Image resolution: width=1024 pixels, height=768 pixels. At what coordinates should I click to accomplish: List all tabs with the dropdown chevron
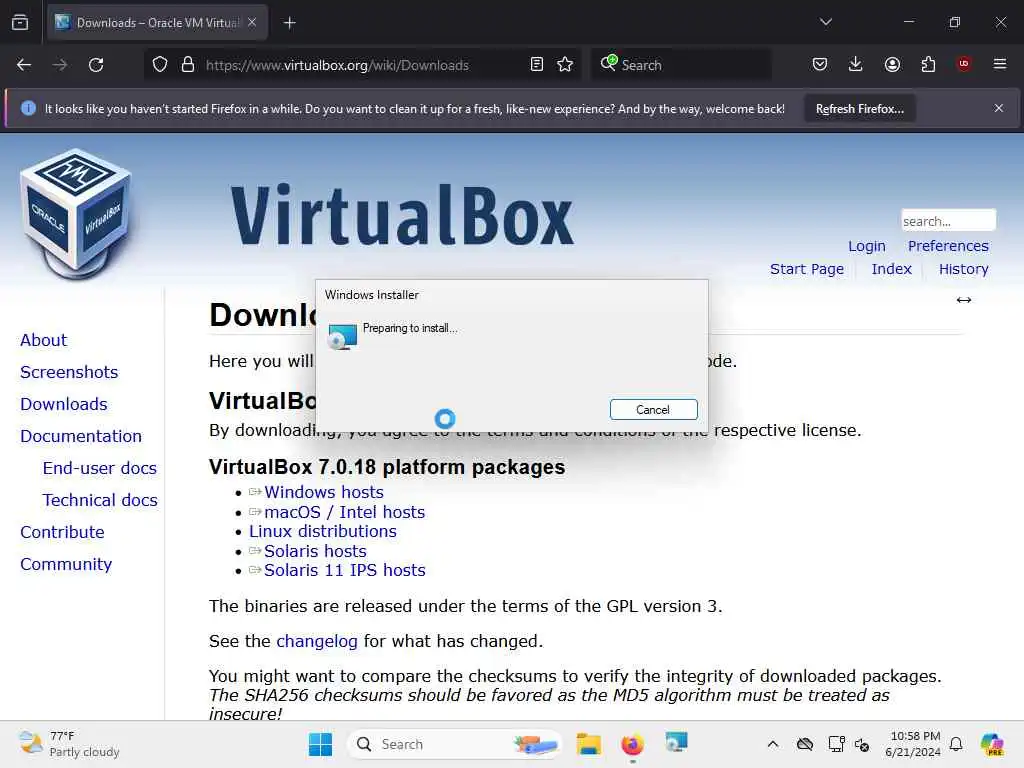coord(825,22)
